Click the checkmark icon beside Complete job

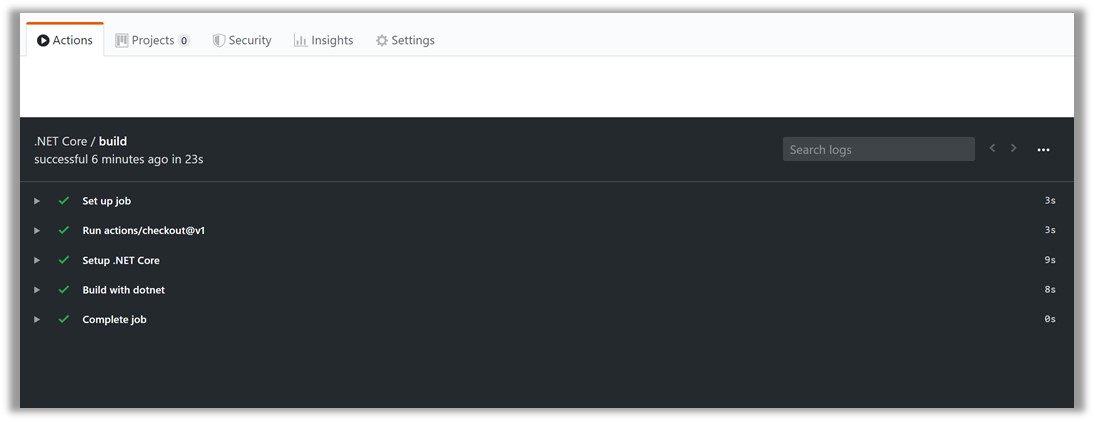(64, 320)
